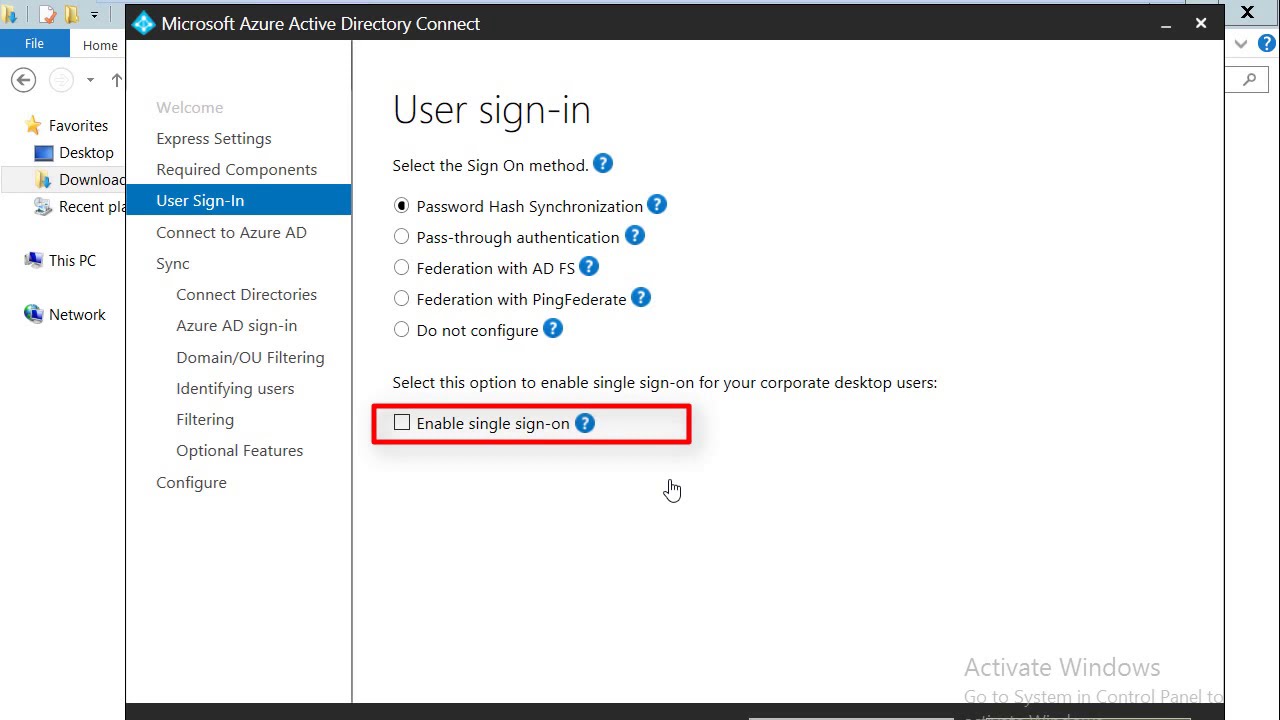Image resolution: width=1280 pixels, height=720 pixels.
Task: Click Enable single sign-on label text
Action: [493, 423]
